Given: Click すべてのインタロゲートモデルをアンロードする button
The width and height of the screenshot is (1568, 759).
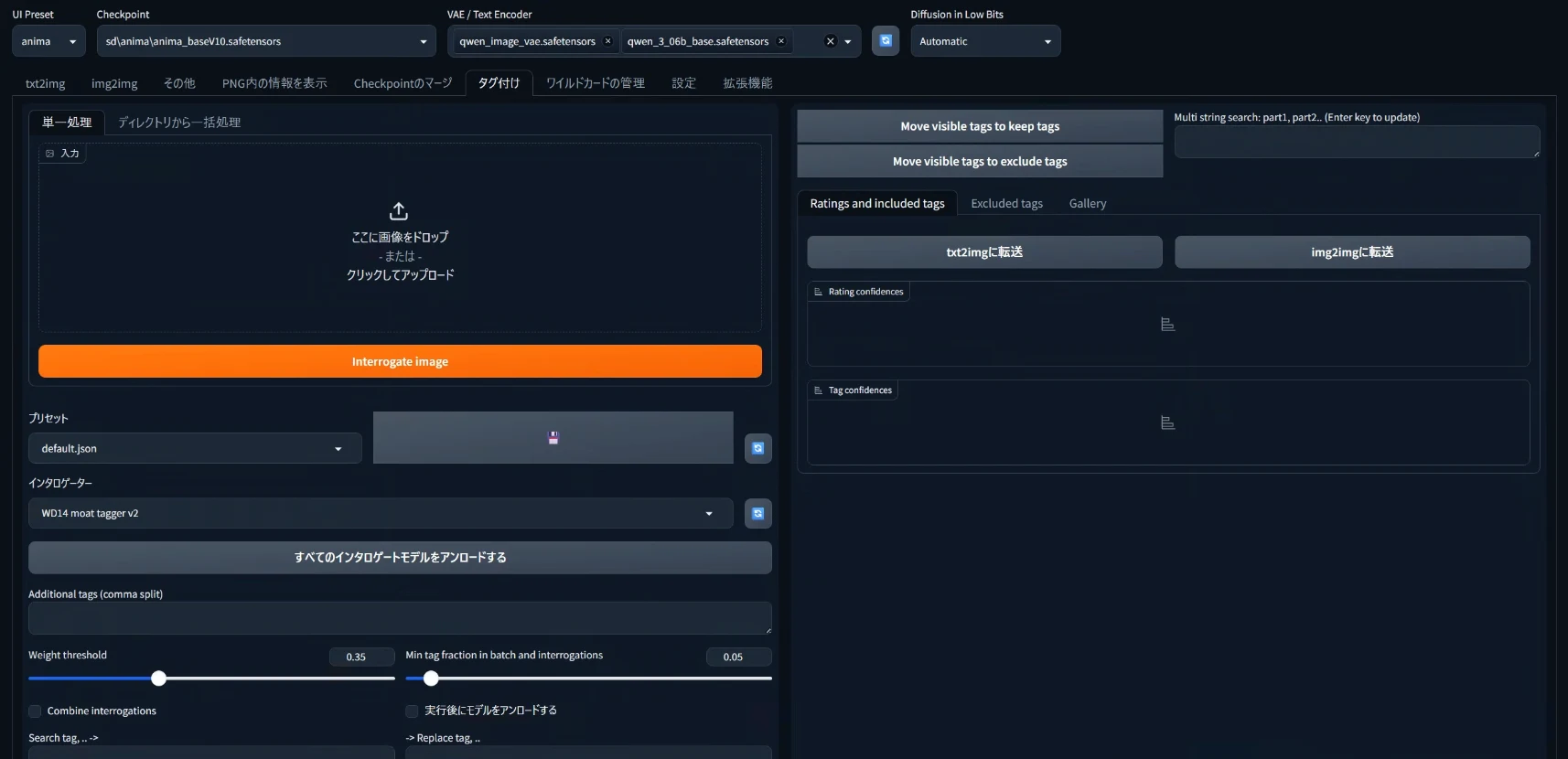Looking at the screenshot, I should [400, 558].
